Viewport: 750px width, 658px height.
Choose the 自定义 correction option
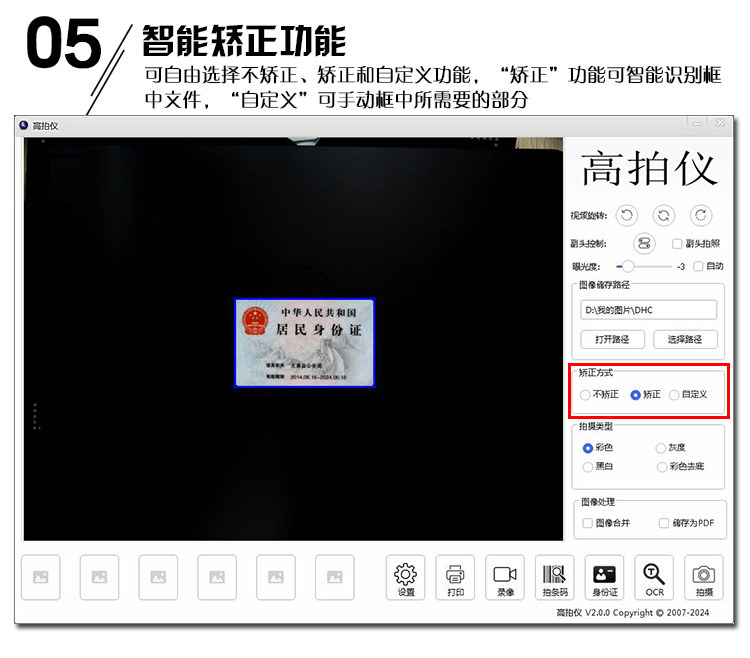click(x=674, y=395)
